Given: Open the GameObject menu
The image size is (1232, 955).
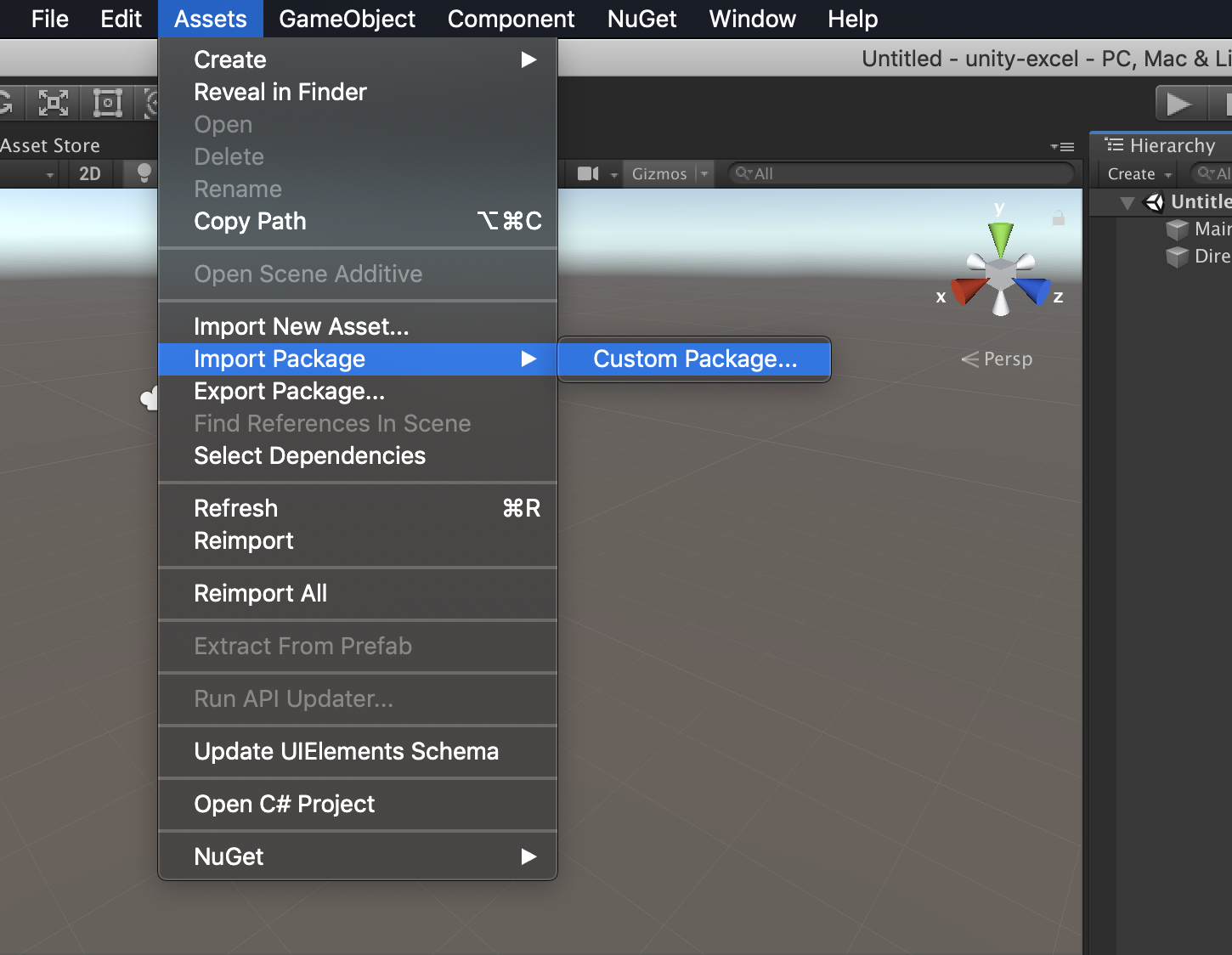Looking at the screenshot, I should click(x=347, y=18).
